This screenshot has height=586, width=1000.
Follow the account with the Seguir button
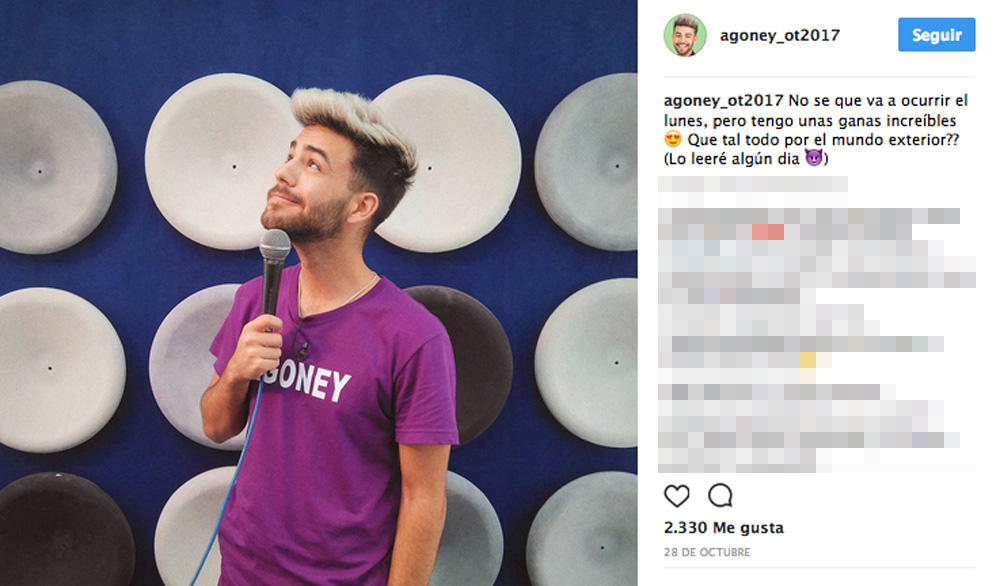pos(936,34)
